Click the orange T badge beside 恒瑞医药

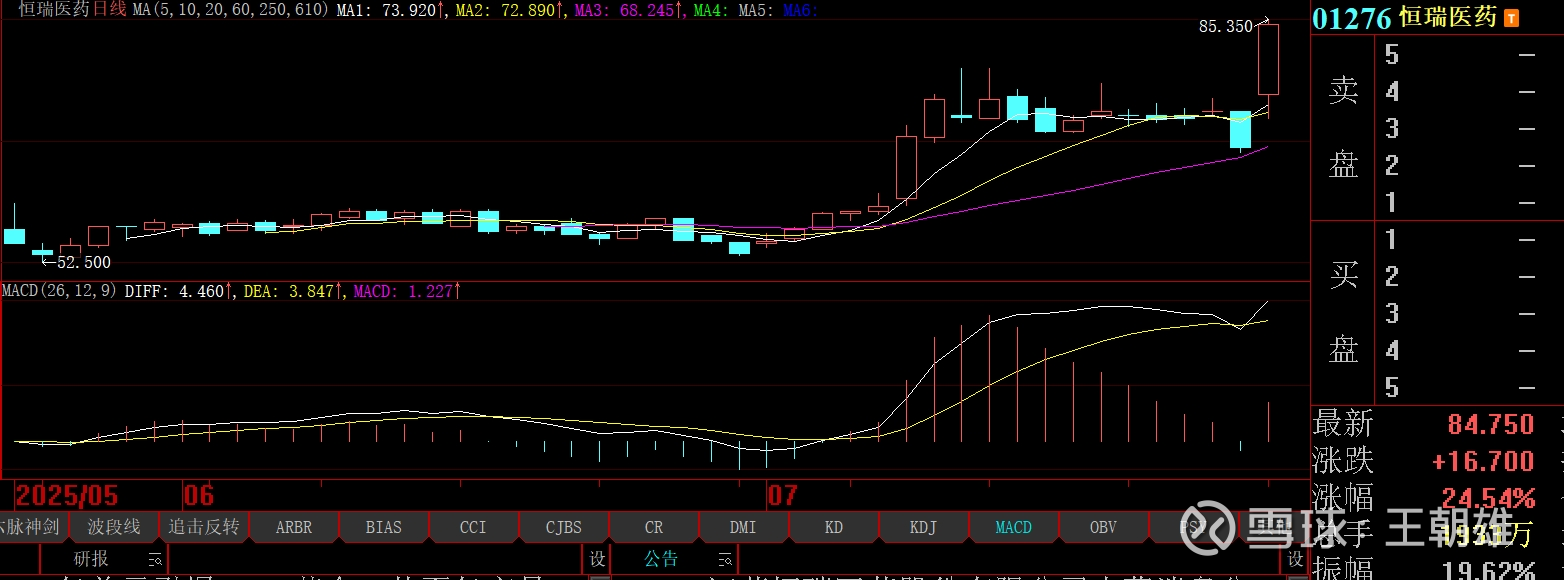coord(1511,18)
